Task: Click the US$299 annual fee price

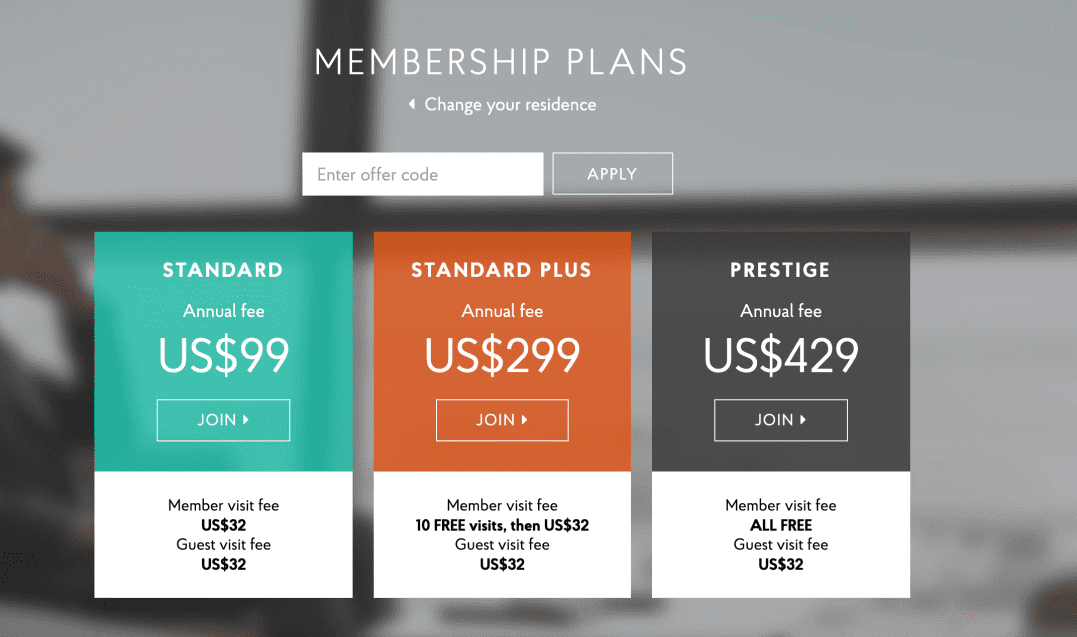Action: tap(502, 355)
